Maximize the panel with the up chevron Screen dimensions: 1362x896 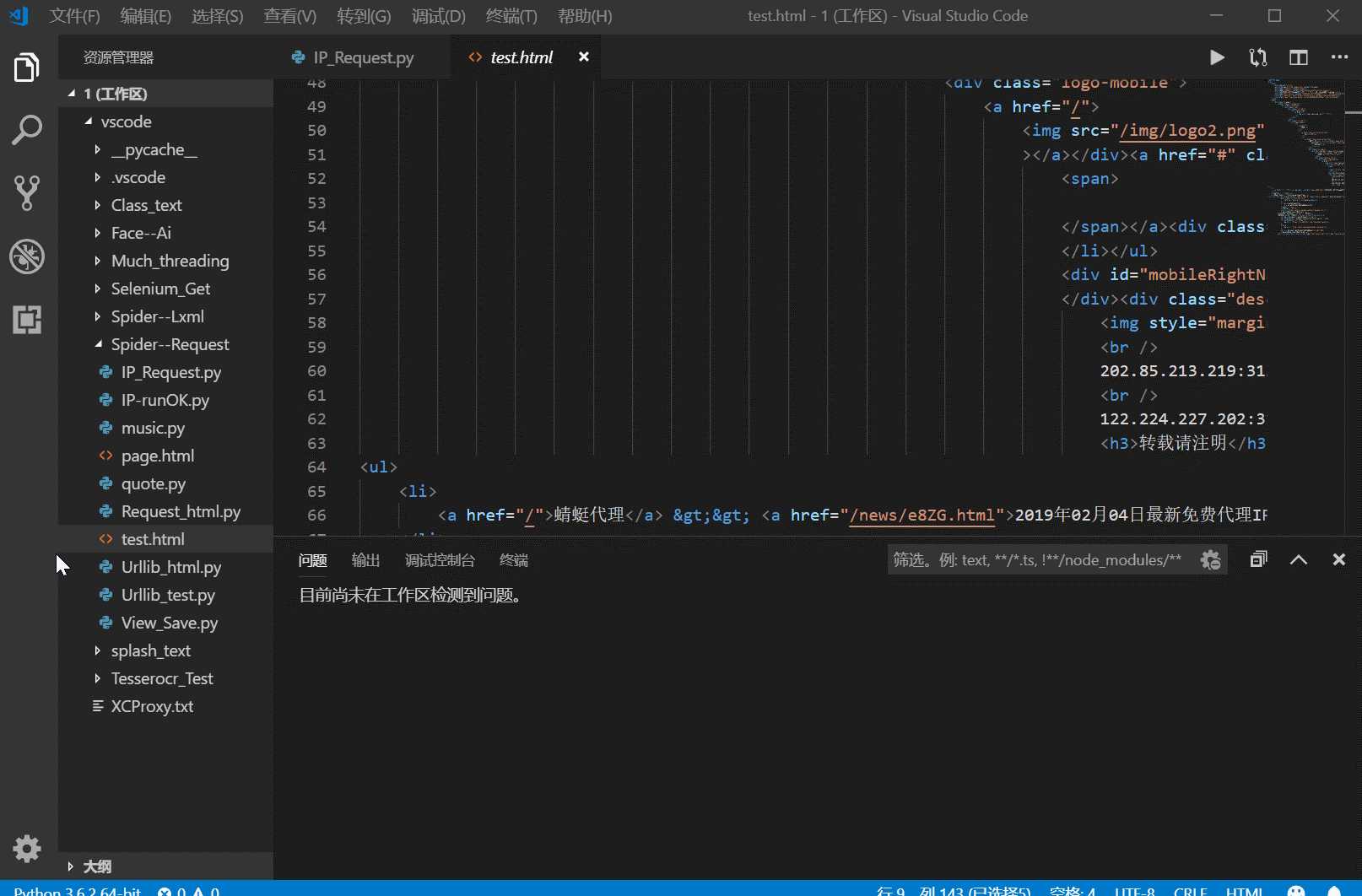1299,559
